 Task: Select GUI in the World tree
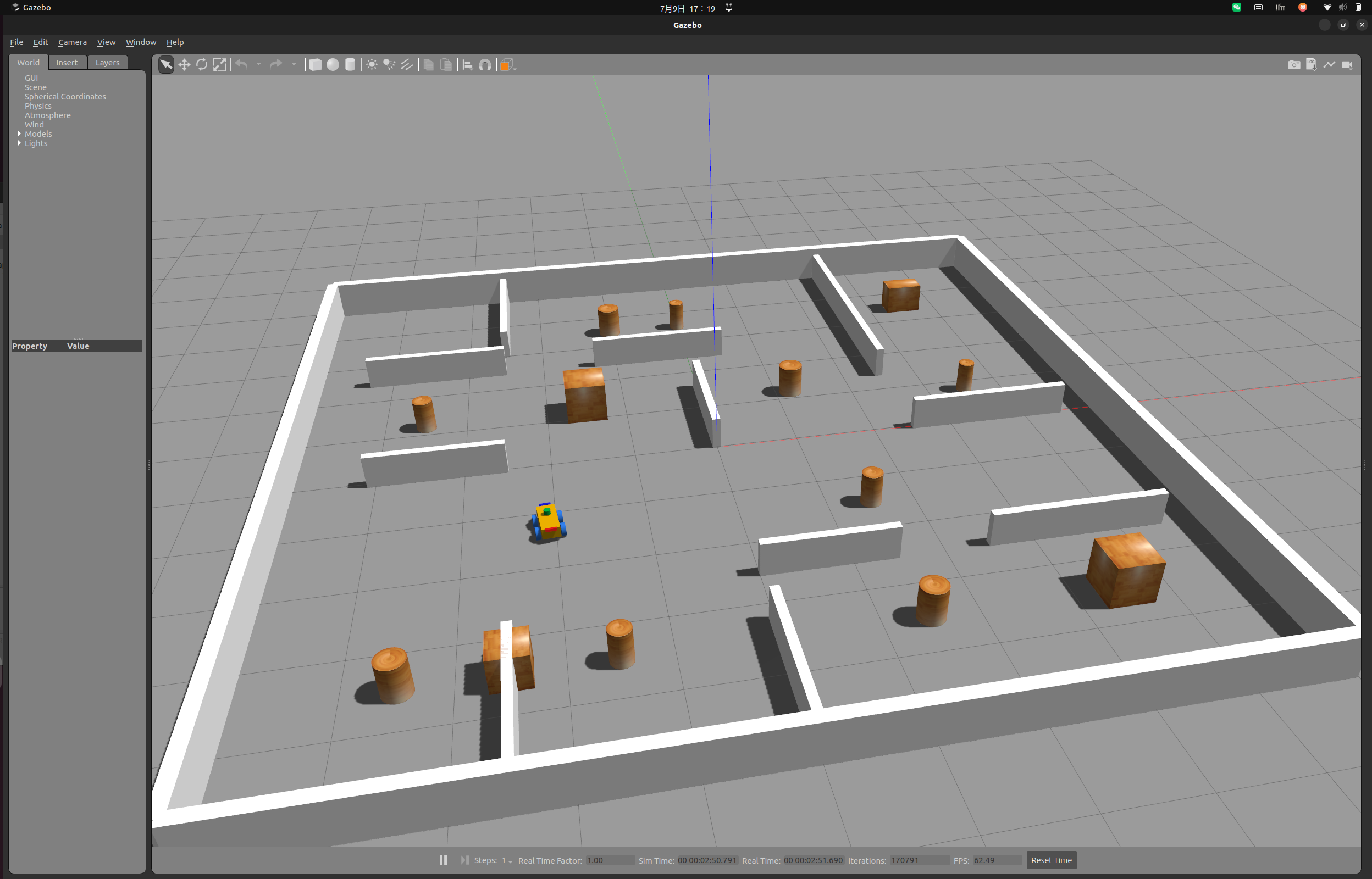[31, 77]
